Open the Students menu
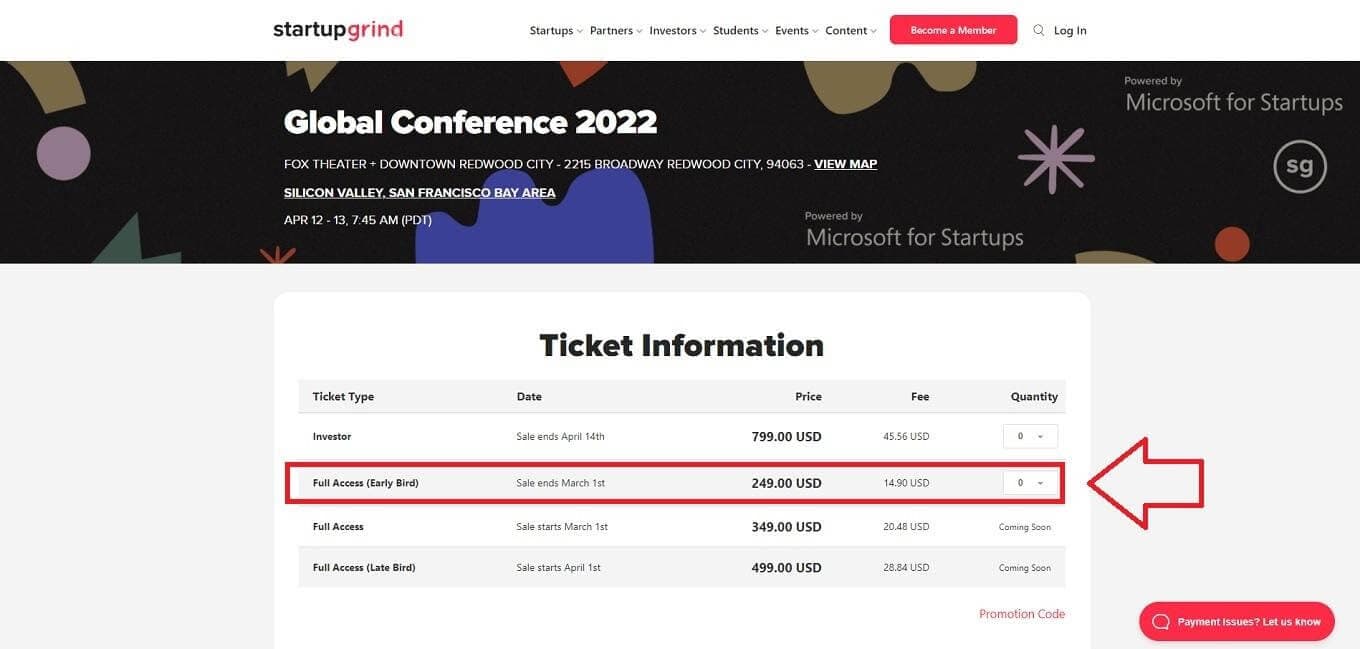Image resolution: width=1360 pixels, height=649 pixels. tap(735, 30)
